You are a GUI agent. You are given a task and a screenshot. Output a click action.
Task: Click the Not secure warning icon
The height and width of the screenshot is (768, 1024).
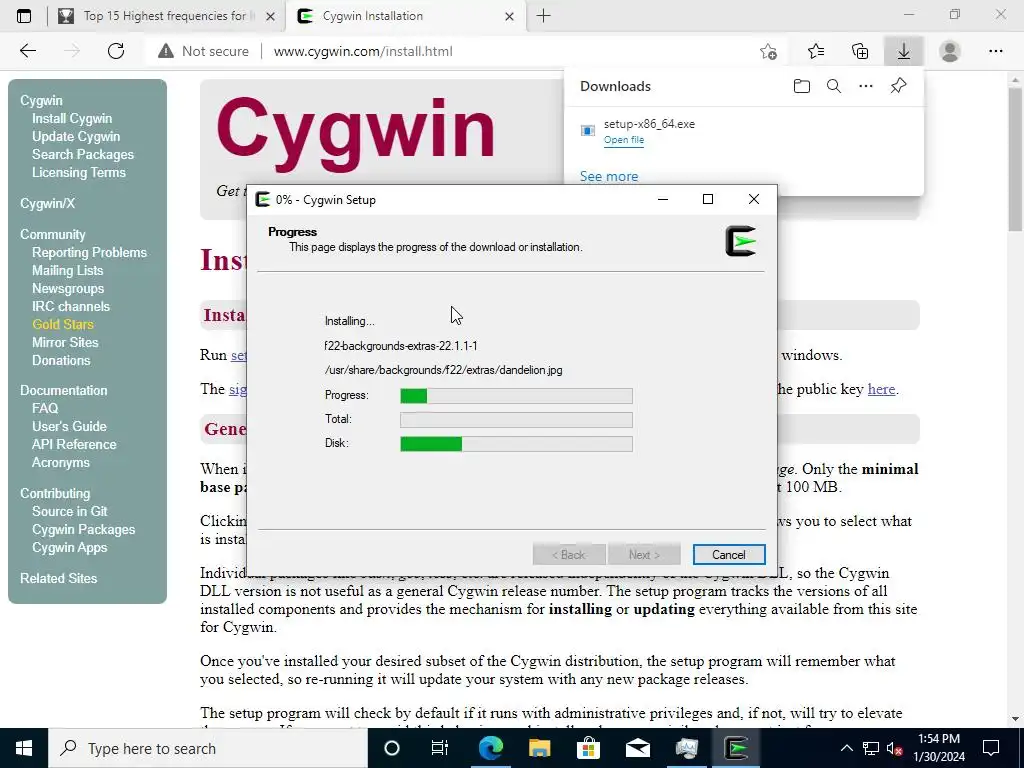(166, 51)
